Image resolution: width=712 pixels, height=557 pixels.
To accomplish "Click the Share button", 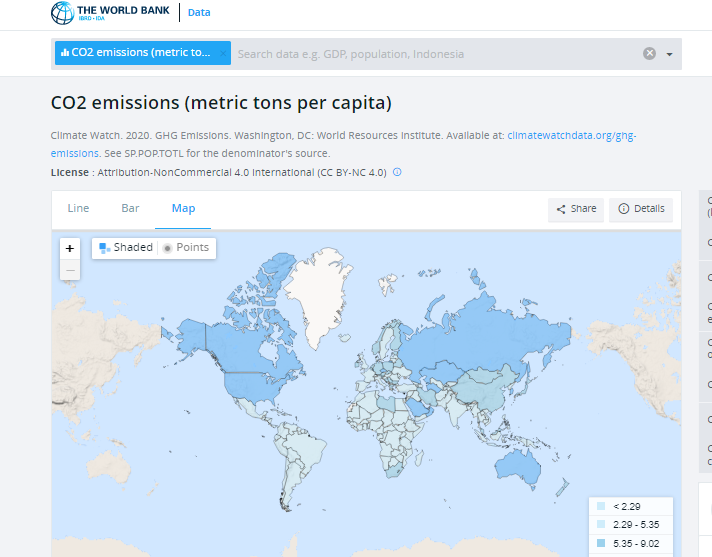I will point(575,209).
